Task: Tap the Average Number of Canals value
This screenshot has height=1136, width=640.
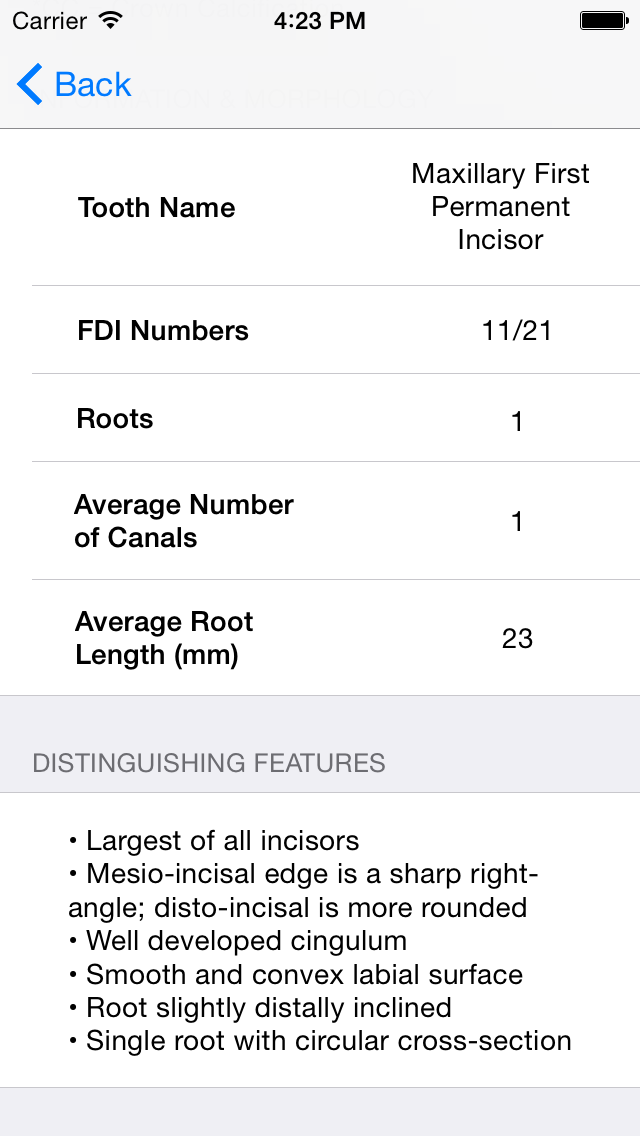Action: pyautogui.click(x=517, y=521)
